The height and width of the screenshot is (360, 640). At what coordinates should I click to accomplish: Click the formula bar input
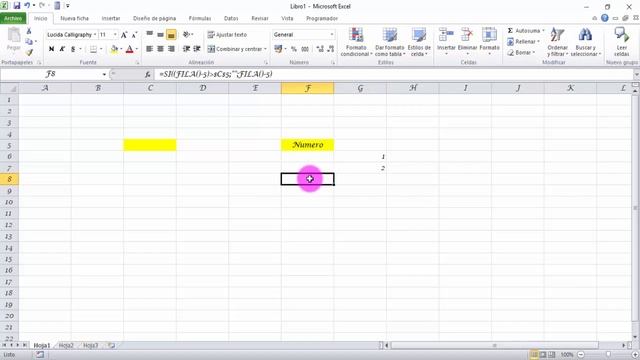(x=394, y=74)
